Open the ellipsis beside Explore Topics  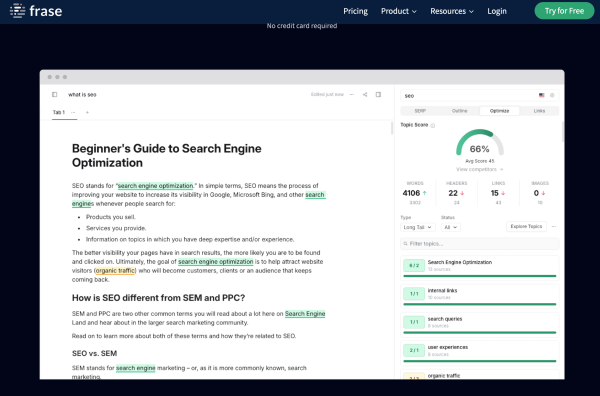pyautogui.click(x=554, y=227)
